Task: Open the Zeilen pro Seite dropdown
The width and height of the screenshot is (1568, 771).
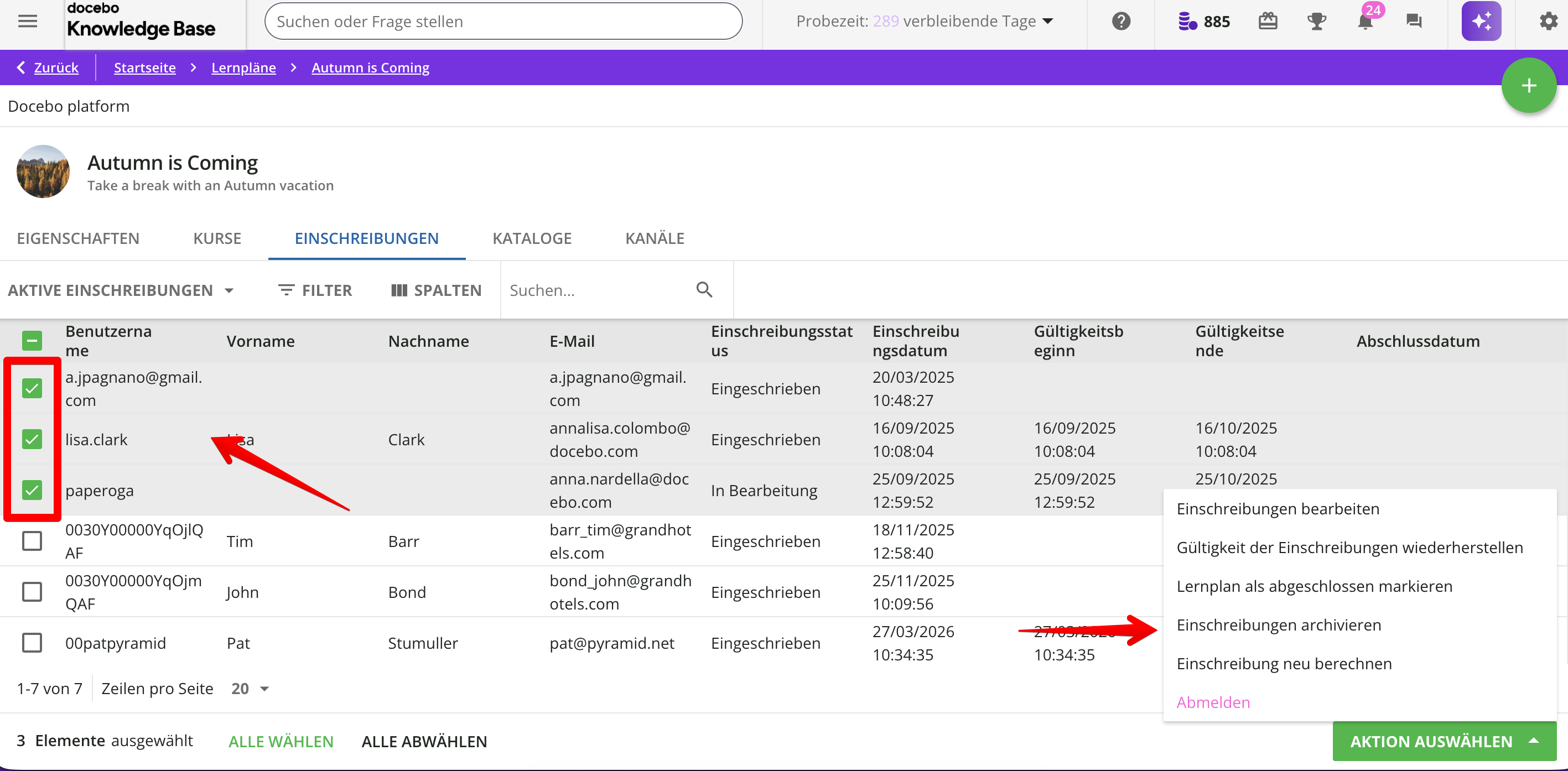Action: [x=250, y=688]
